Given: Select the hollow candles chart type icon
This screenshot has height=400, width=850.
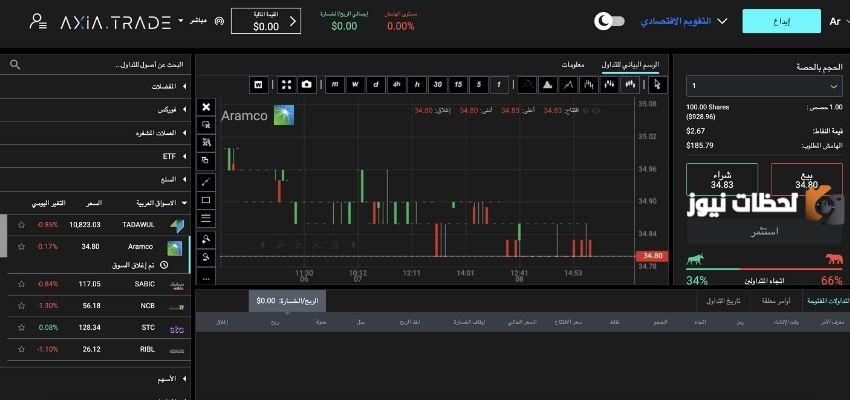Looking at the screenshot, I should pos(609,85).
